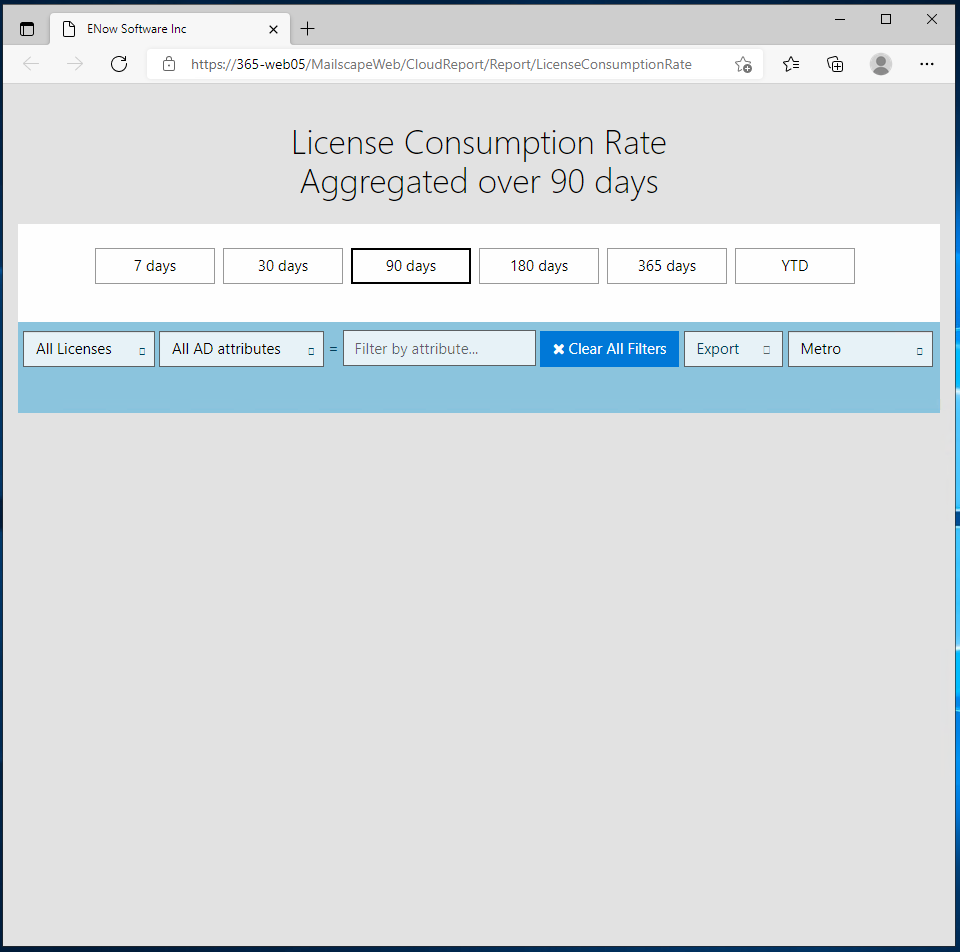Viewport: 960px width, 952px height.
Task: Click the browser refresh icon
Action: (x=119, y=64)
